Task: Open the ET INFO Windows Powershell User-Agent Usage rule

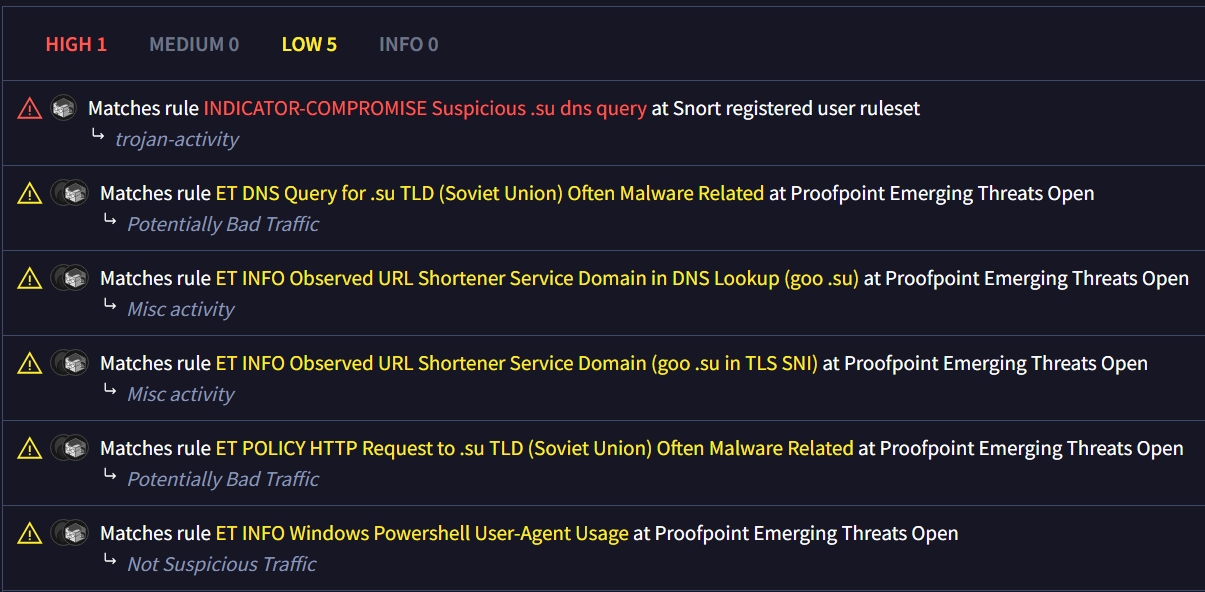Action: click(422, 533)
